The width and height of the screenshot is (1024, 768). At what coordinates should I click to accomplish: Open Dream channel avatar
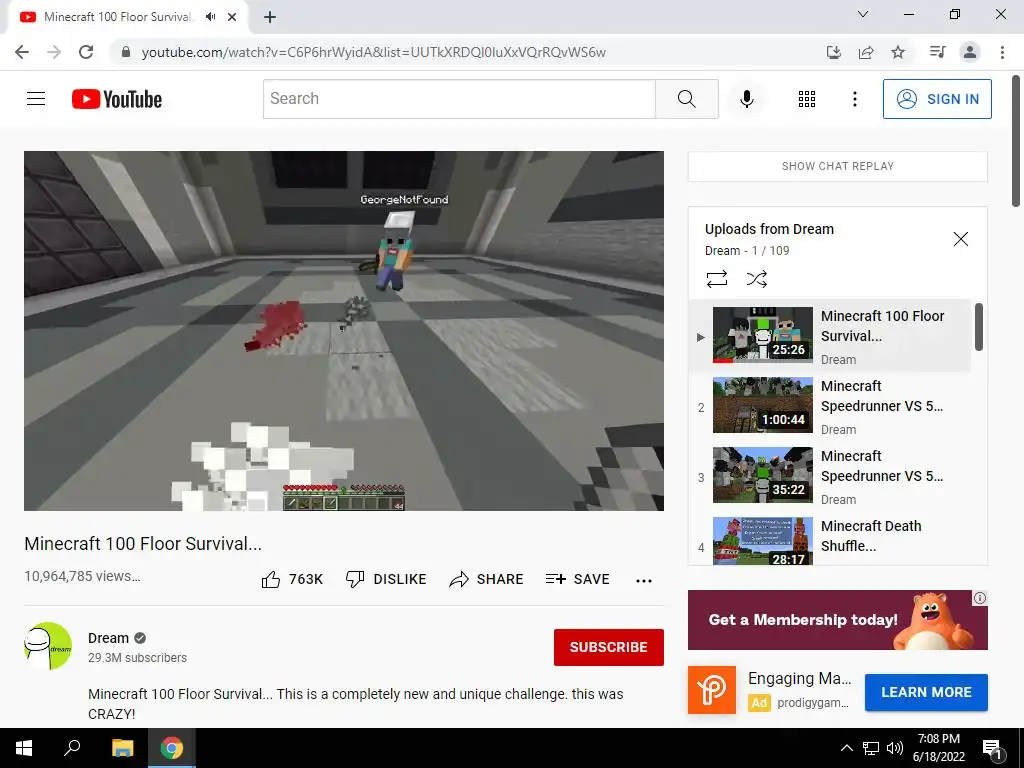(48, 646)
